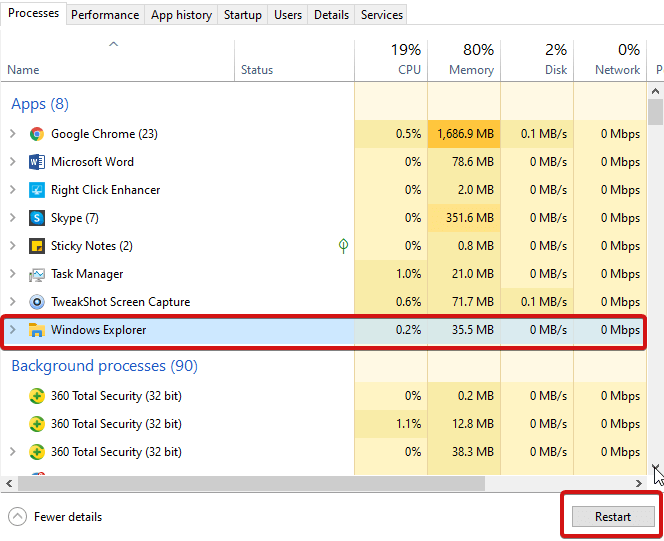Click the Sticky Notes icon
Screen dimensions: 664x541
click(37, 246)
